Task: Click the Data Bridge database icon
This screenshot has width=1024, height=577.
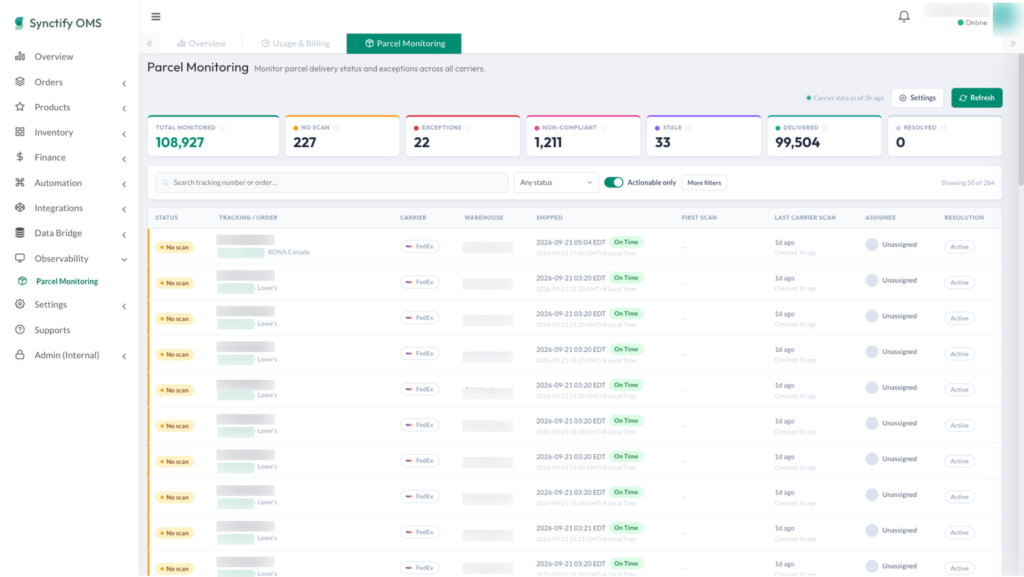Action: pyautogui.click(x=20, y=232)
